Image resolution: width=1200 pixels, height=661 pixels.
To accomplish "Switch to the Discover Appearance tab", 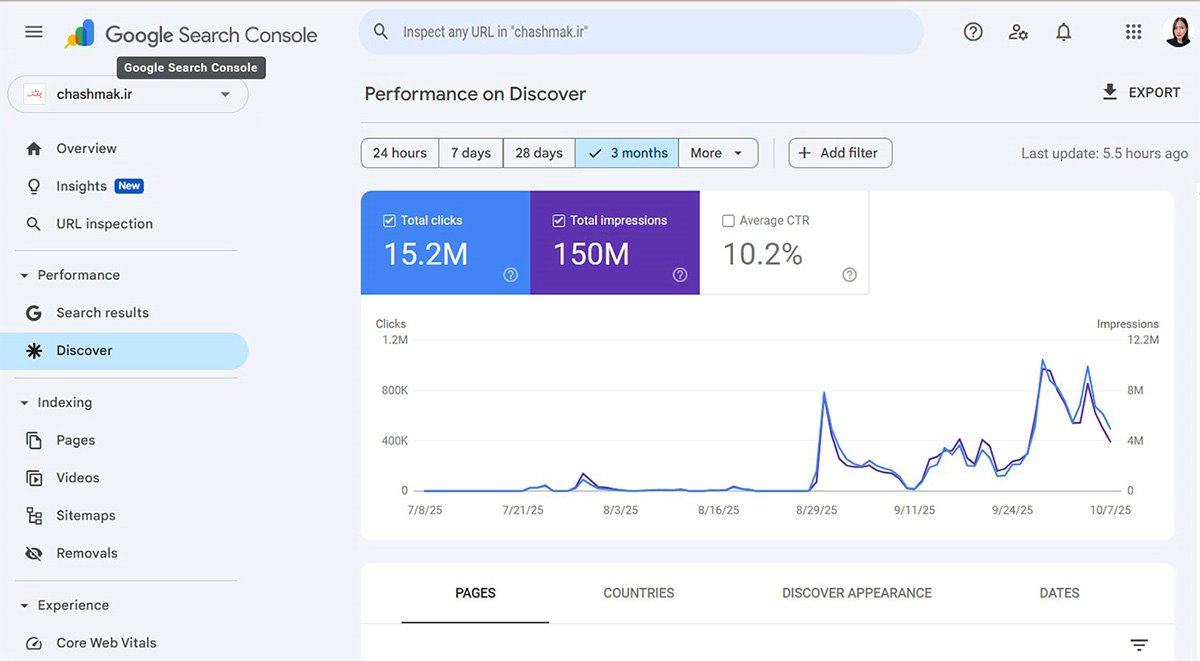I will point(856,593).
